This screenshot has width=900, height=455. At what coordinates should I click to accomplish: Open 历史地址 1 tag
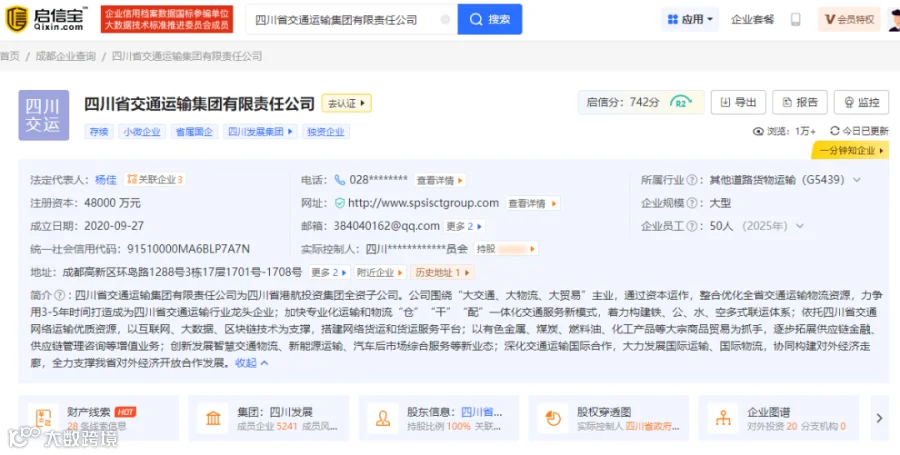coord(442,272)
